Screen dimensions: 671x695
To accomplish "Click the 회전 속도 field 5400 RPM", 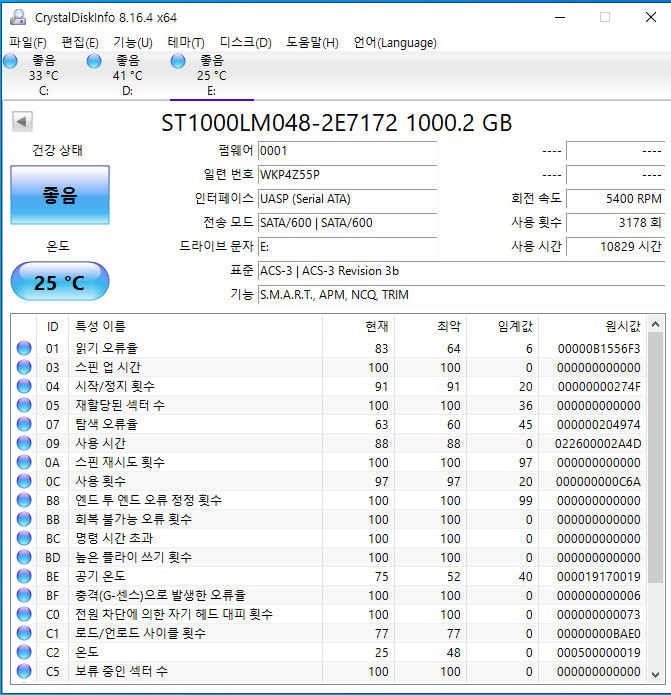I will pyautogui.click(x=616, y=199).
